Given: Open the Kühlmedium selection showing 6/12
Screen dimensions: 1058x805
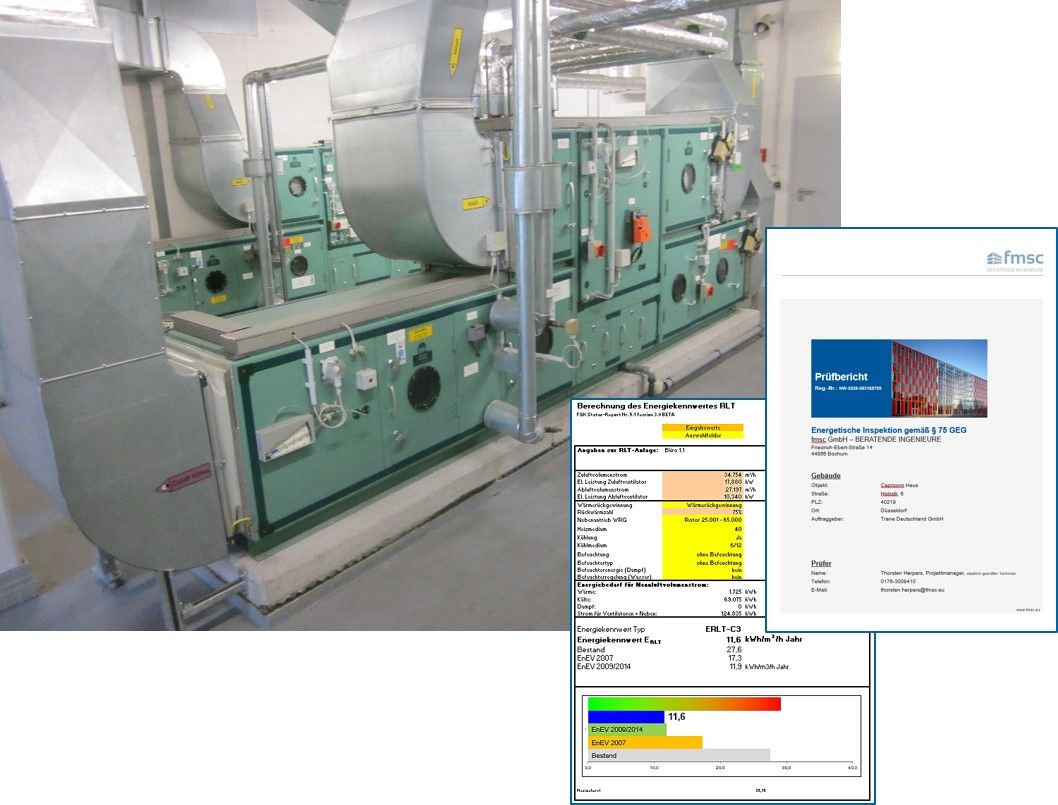Looking at the screenshot, I should [702, 545].
